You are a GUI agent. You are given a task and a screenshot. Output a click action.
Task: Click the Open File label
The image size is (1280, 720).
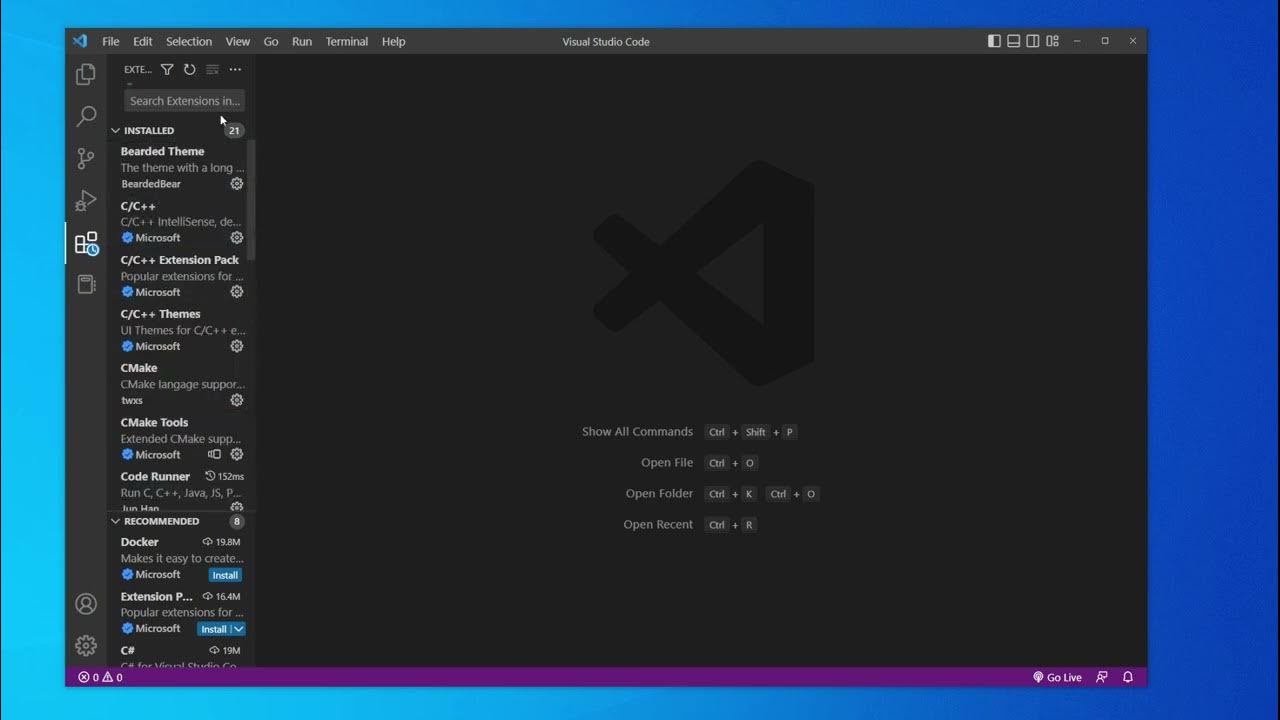click(x=667, y=463)
